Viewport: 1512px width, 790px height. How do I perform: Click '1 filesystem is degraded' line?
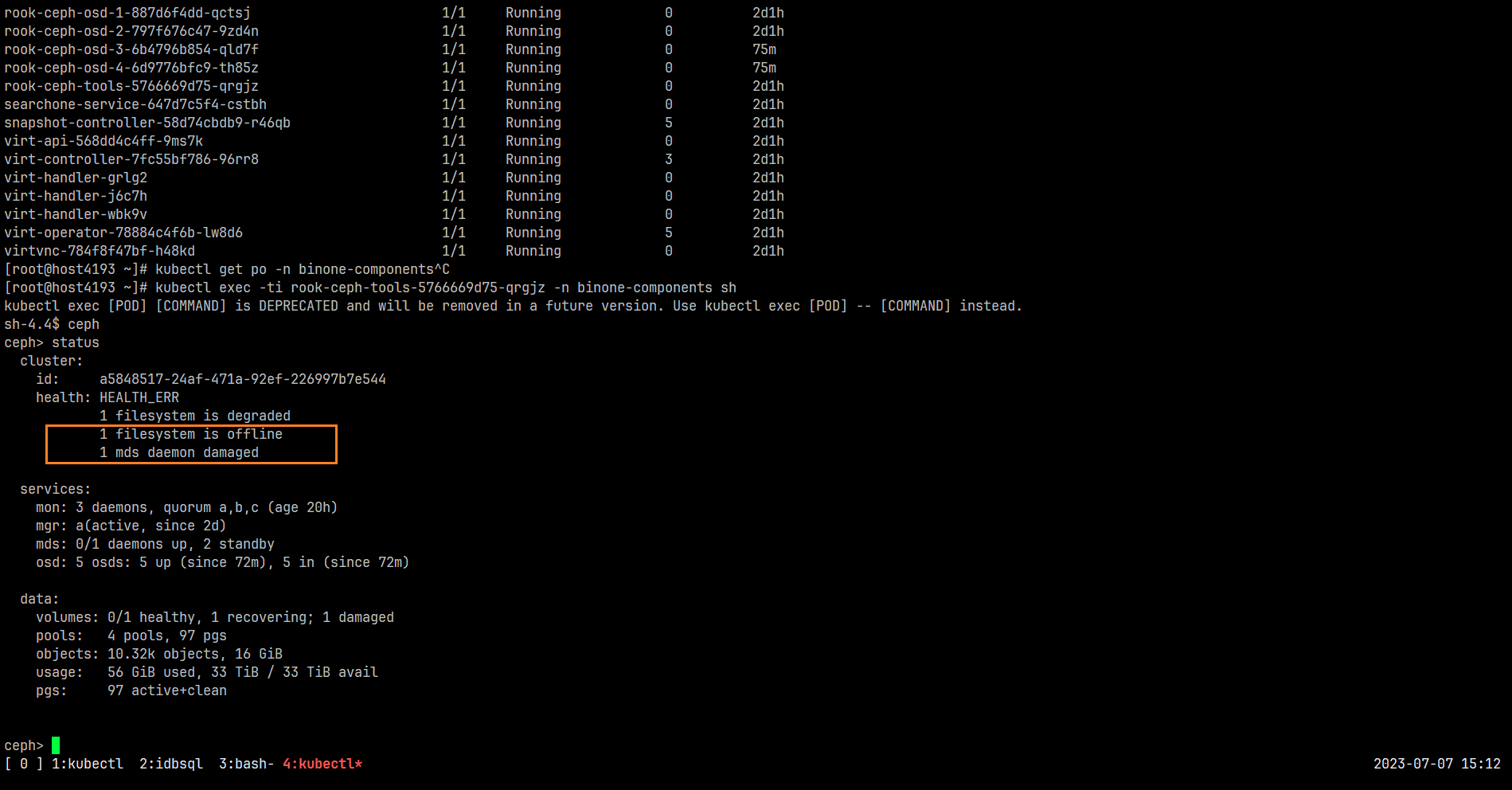(x=195, y=416)
